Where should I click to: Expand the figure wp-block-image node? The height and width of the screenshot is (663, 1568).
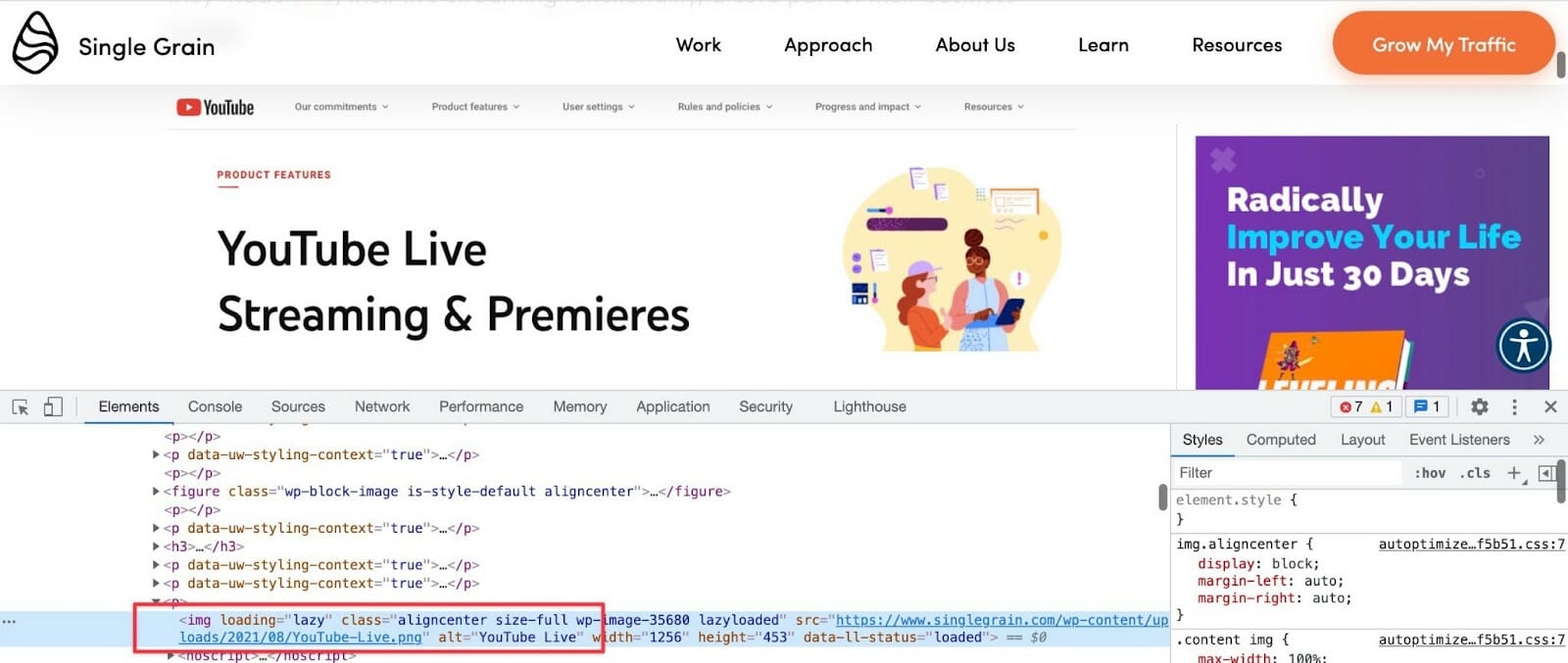click(156, 492)
